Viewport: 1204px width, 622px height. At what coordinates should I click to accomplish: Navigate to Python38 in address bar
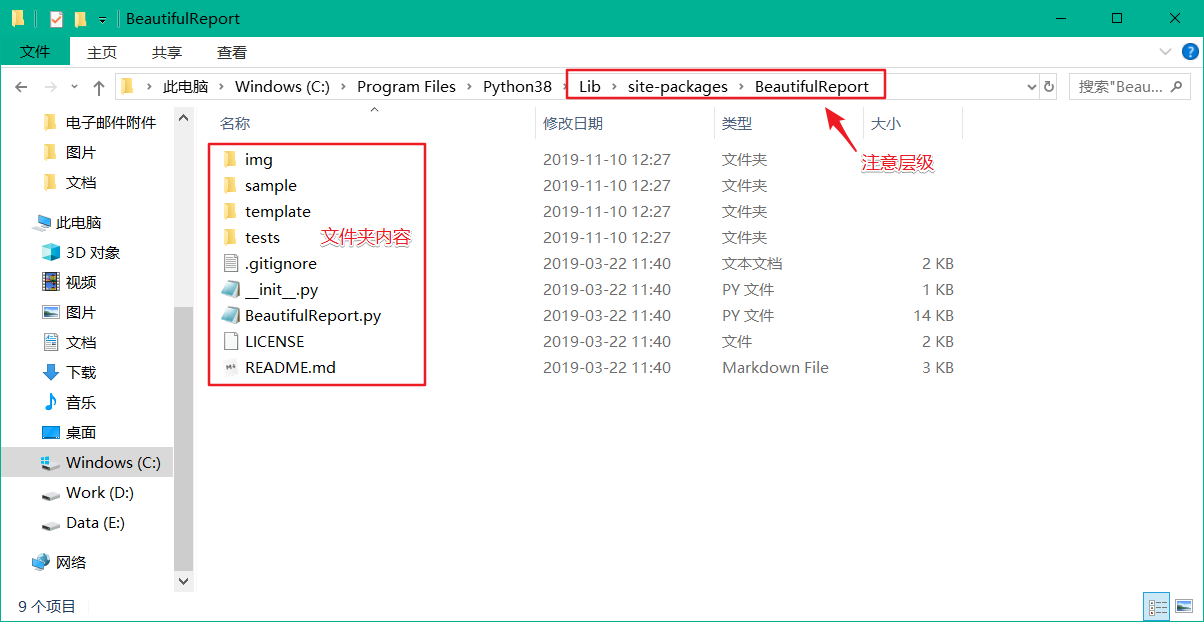[x=517, y=87]
